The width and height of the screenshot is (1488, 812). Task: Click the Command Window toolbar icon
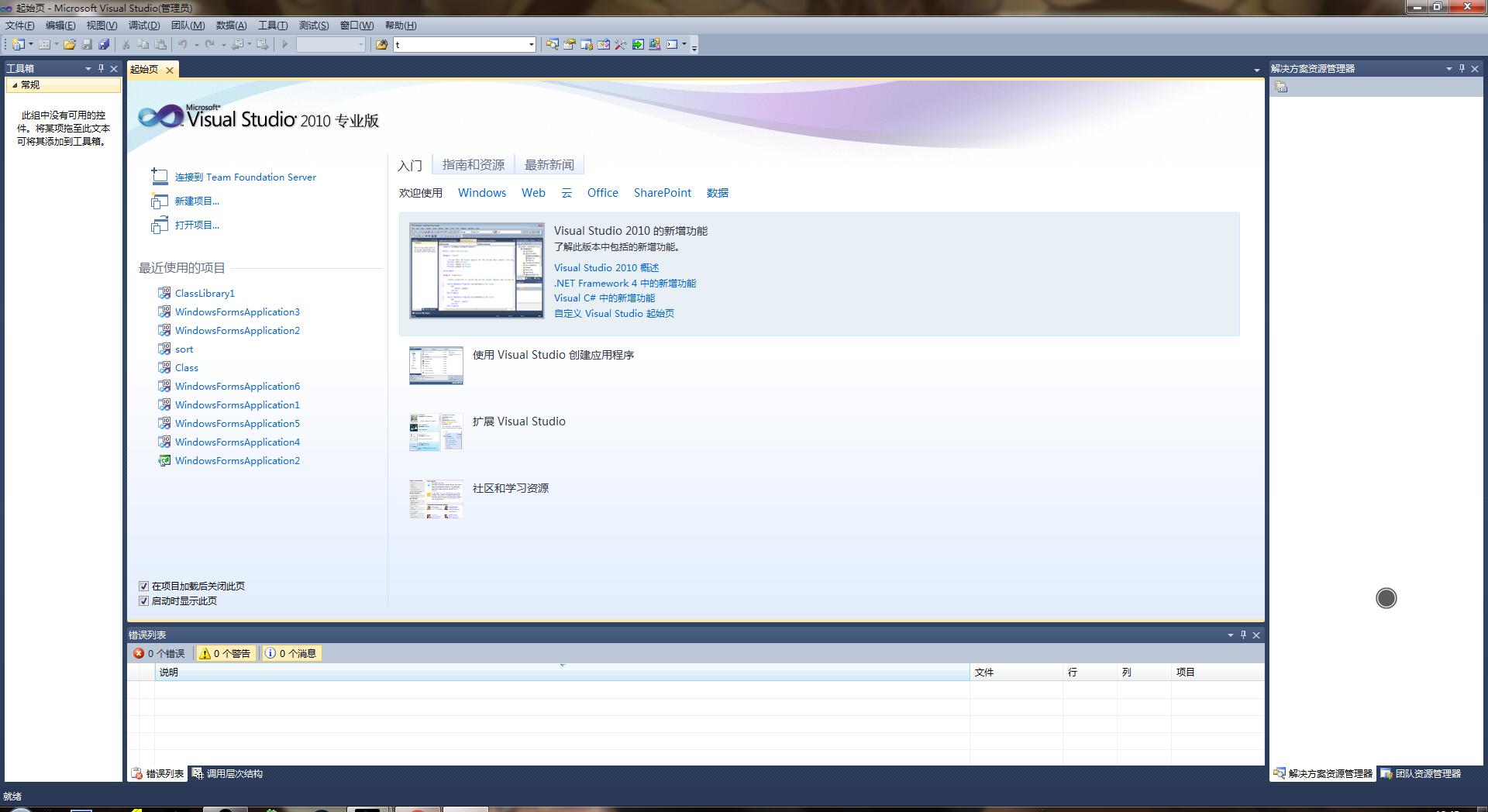pyautogui.click(x=672, y=45)
